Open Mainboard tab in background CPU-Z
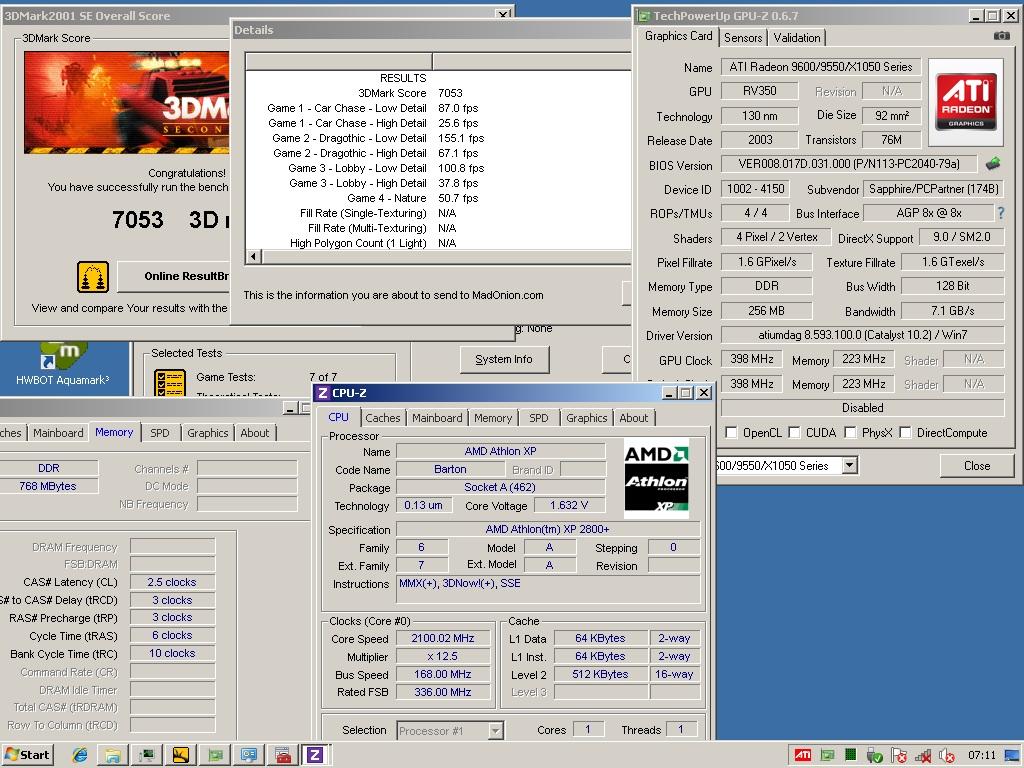The width and height of the screenshot is (1024, 768). (58, 433)
